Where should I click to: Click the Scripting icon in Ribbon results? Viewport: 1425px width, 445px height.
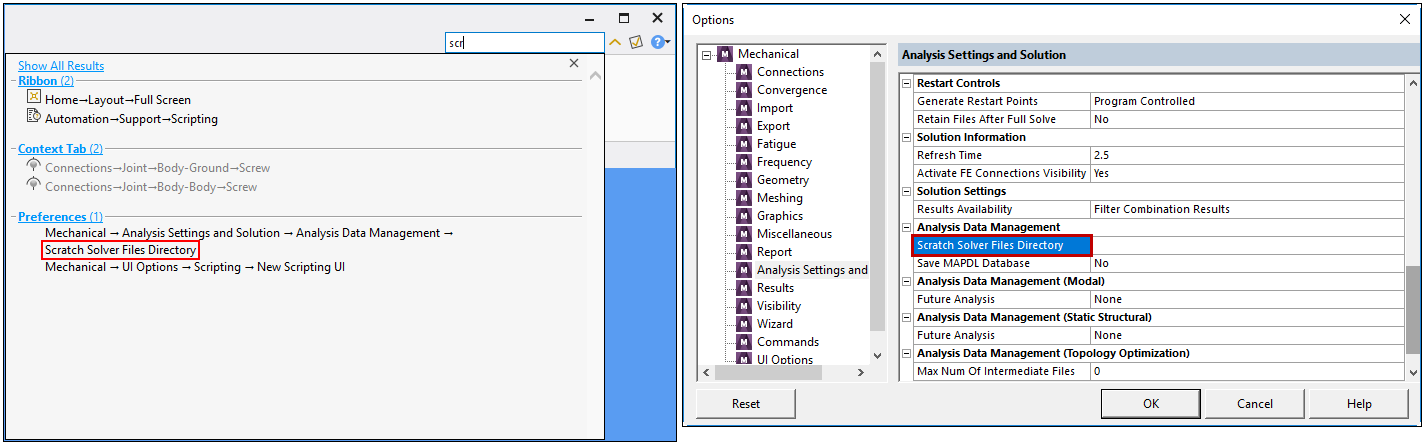(x=33, y=117)
